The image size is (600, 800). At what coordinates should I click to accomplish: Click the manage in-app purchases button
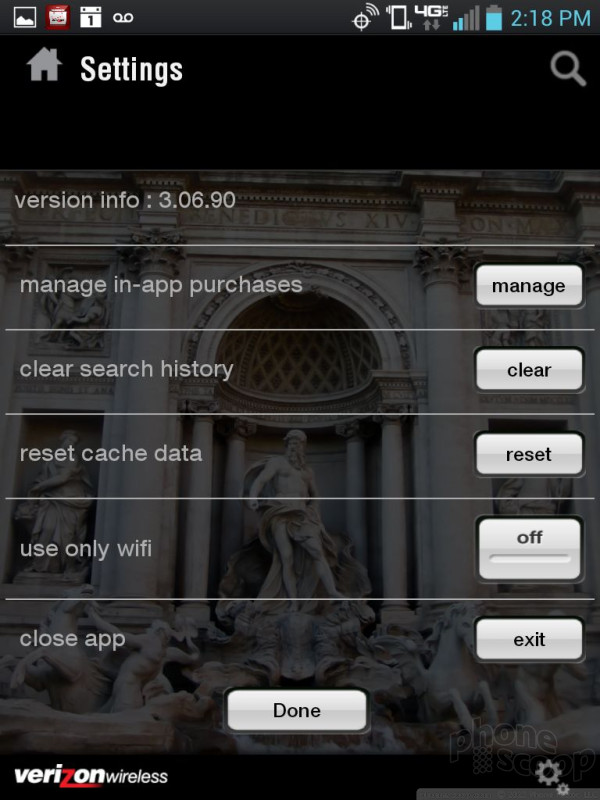click(529, 286)
